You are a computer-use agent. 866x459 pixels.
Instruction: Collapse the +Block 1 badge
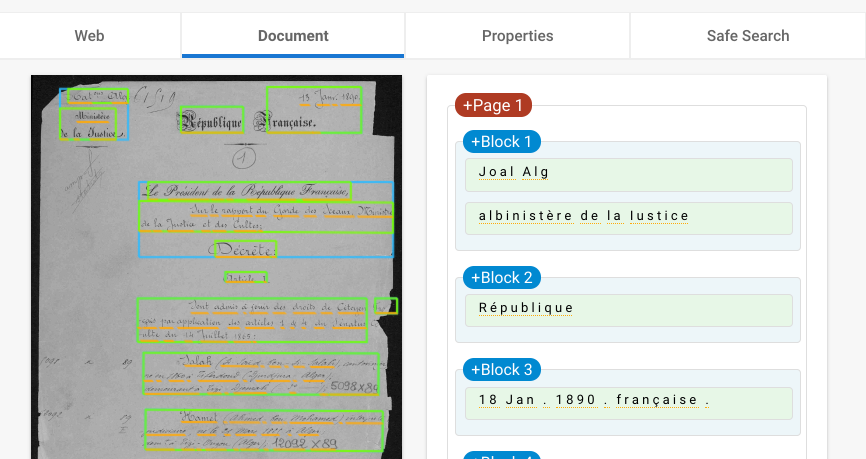pyautogui.click(x=501, y=141)
